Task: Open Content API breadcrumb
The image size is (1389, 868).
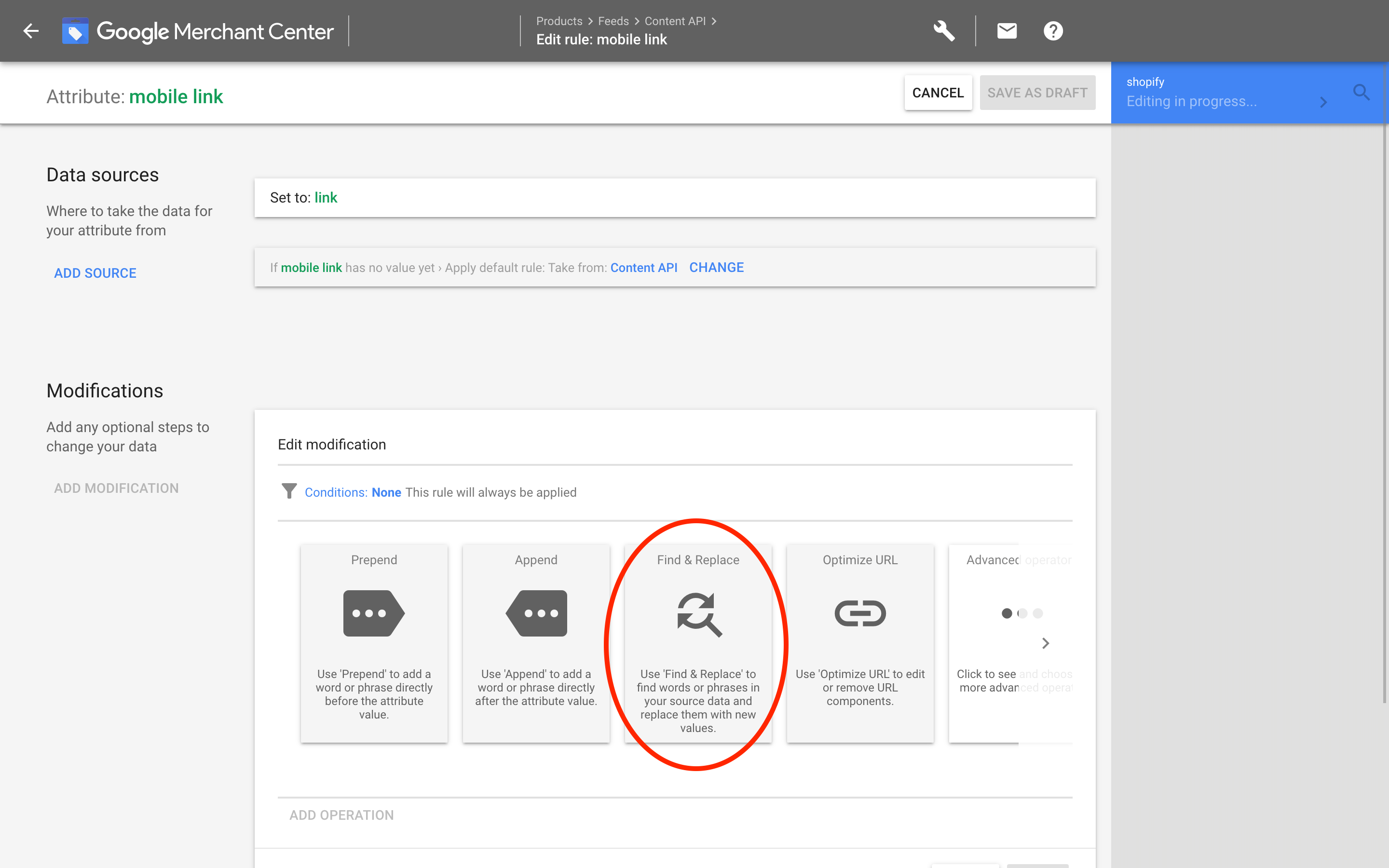Action: (x=674, y=21)
